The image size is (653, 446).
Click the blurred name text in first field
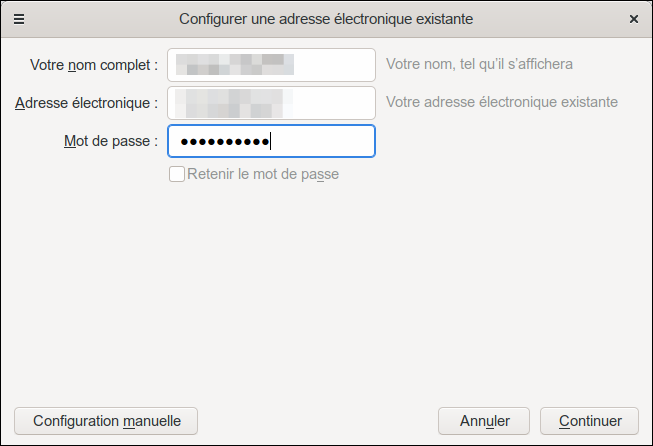(x=235, y=65)
